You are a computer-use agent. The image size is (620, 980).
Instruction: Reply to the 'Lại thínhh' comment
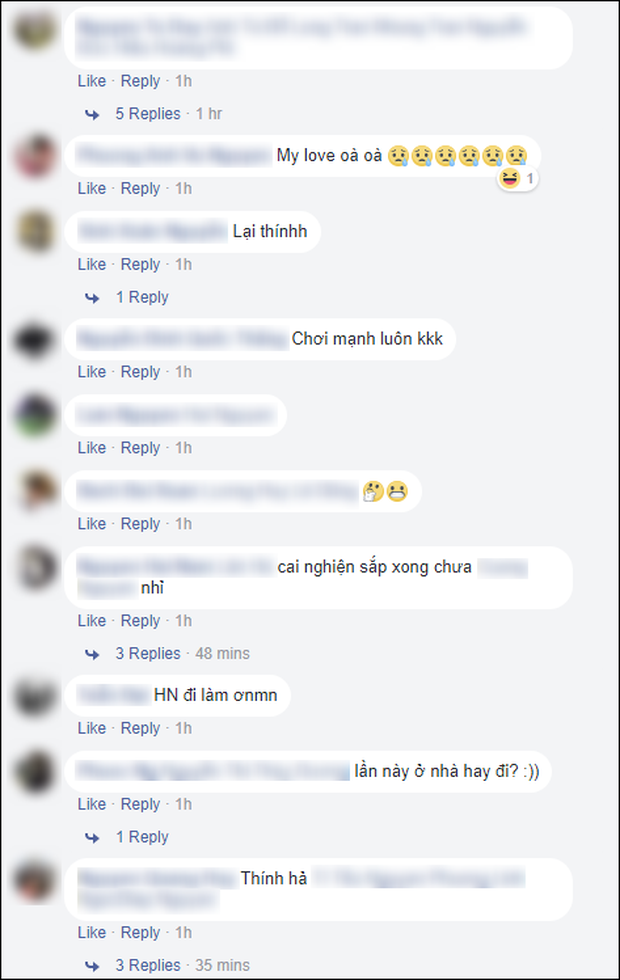pos(141,264)
